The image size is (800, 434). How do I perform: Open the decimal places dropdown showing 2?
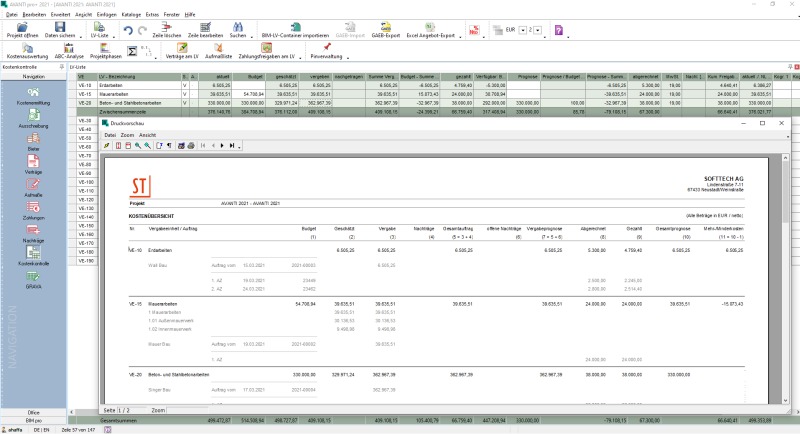[538, 31]
